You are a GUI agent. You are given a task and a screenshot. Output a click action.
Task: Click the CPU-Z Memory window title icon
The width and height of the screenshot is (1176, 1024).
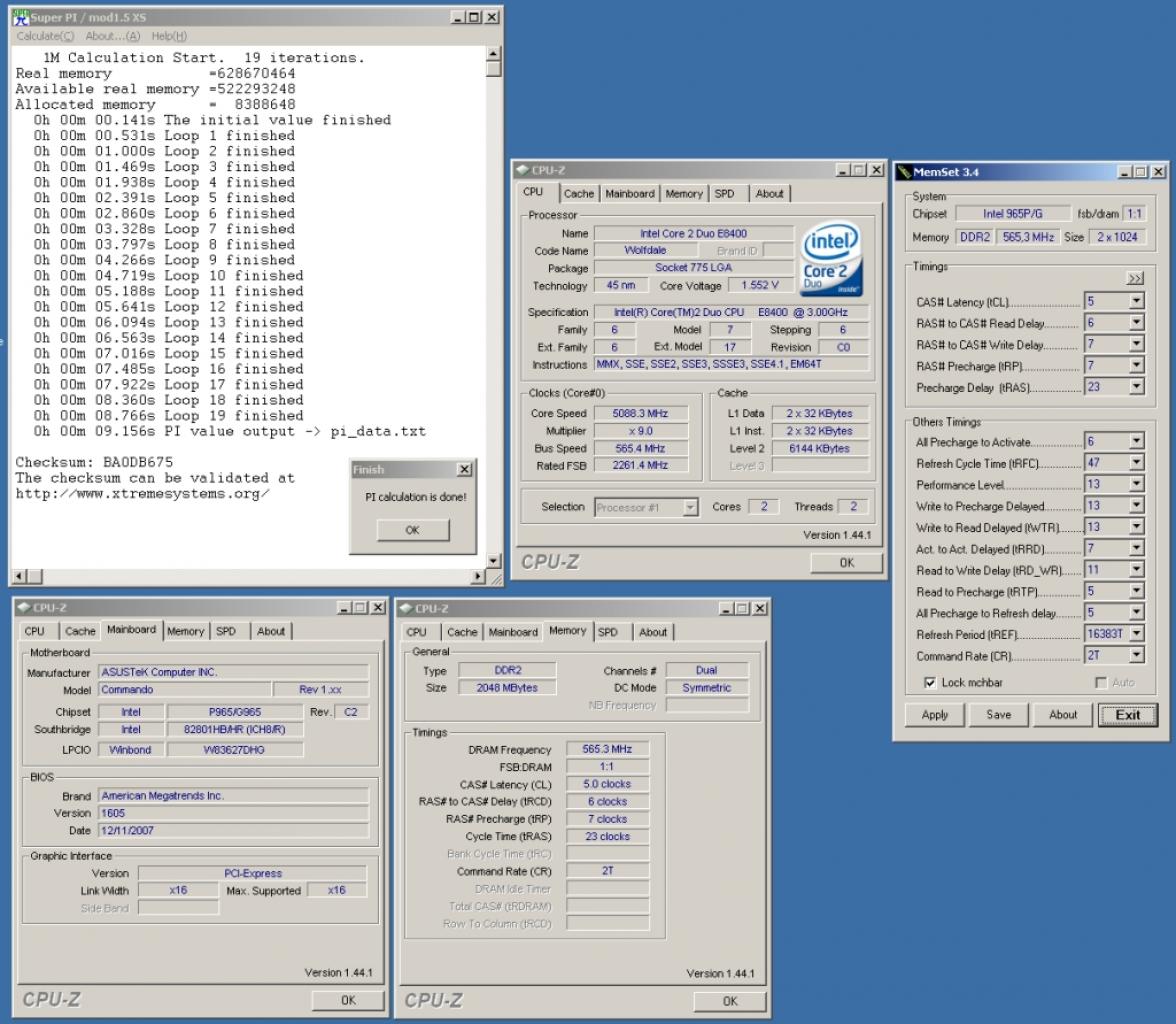[406, 608]
